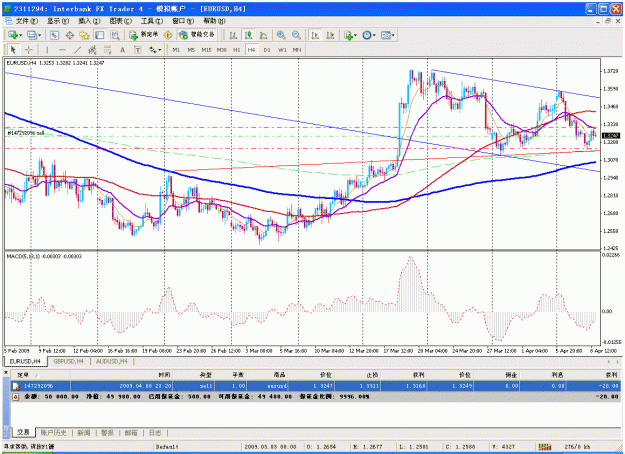Switch chart to line chart mode
This screenshot has height=454, width=625.
[x=263, y=35]
